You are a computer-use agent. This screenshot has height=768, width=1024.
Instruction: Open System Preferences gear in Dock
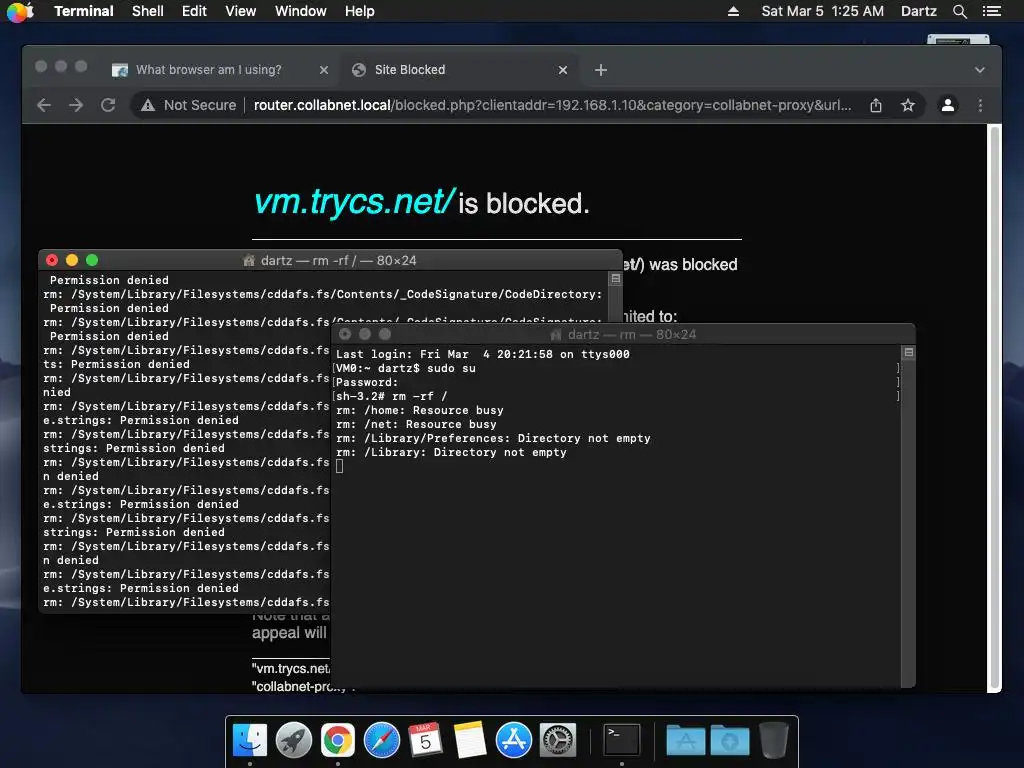pyautogui.click(x=557, y=740)
